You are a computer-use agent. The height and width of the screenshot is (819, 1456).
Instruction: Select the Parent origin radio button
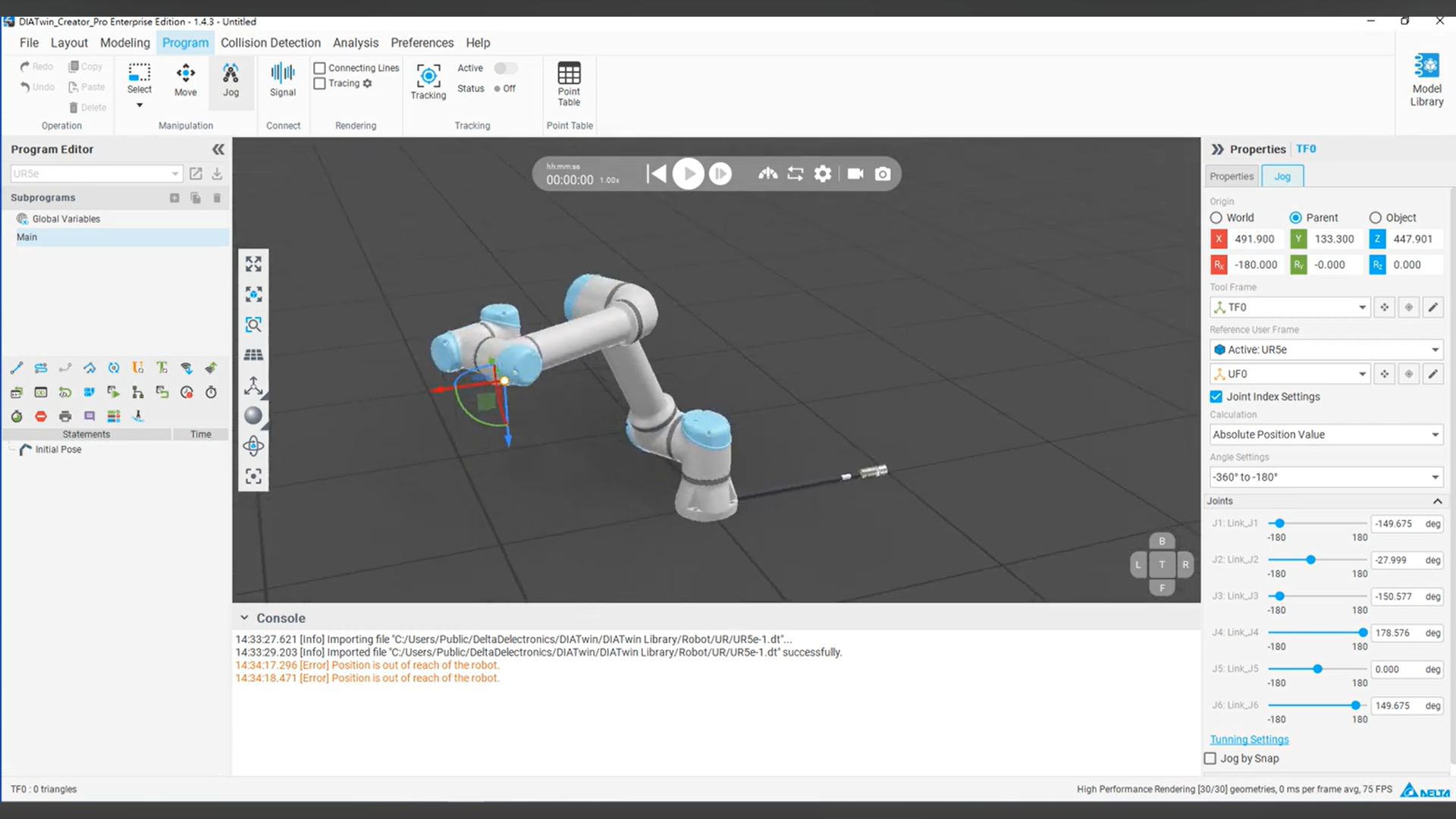tap(1296, 218)
